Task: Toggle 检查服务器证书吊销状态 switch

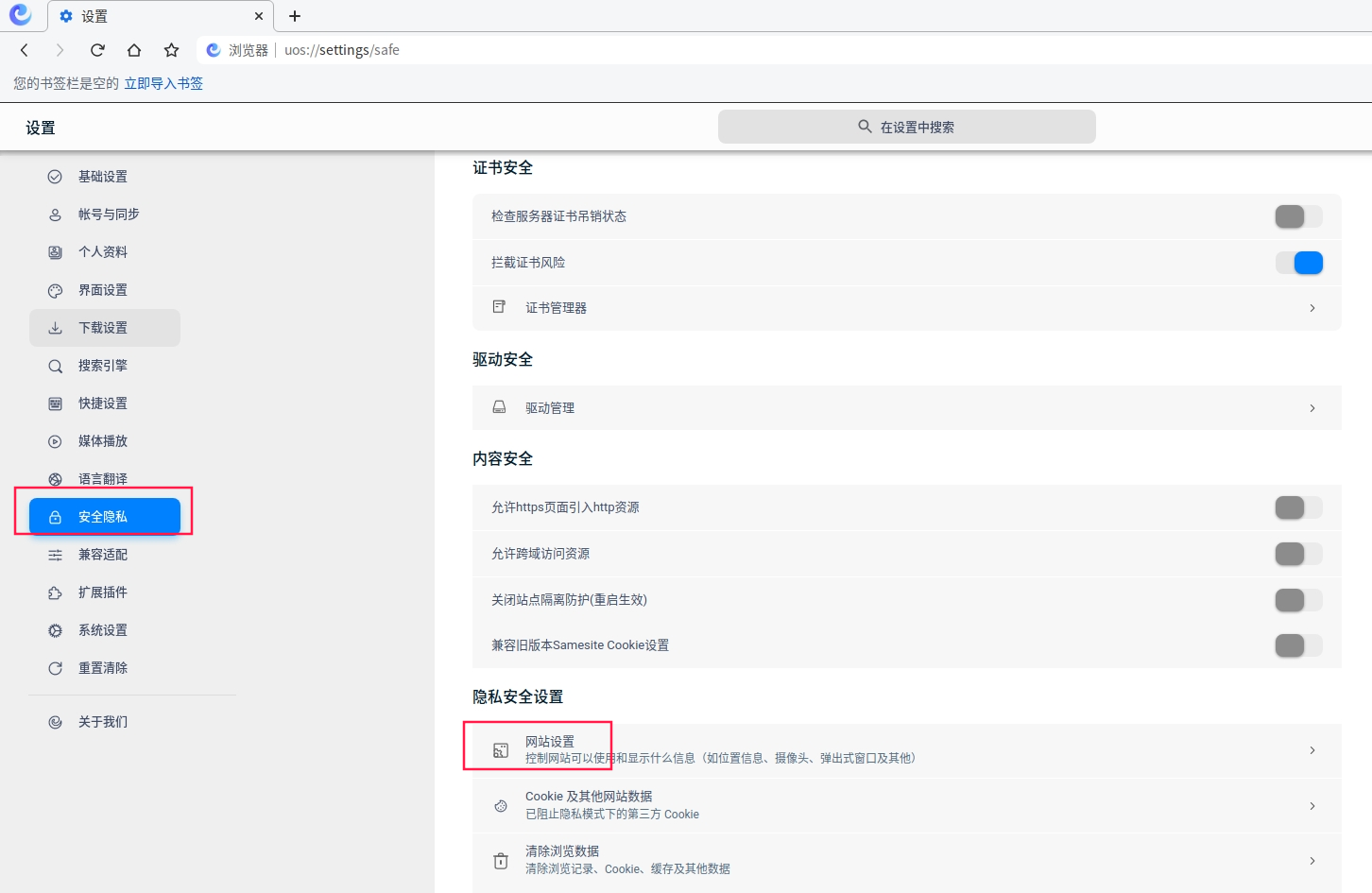Action: tap(1298, 216)
